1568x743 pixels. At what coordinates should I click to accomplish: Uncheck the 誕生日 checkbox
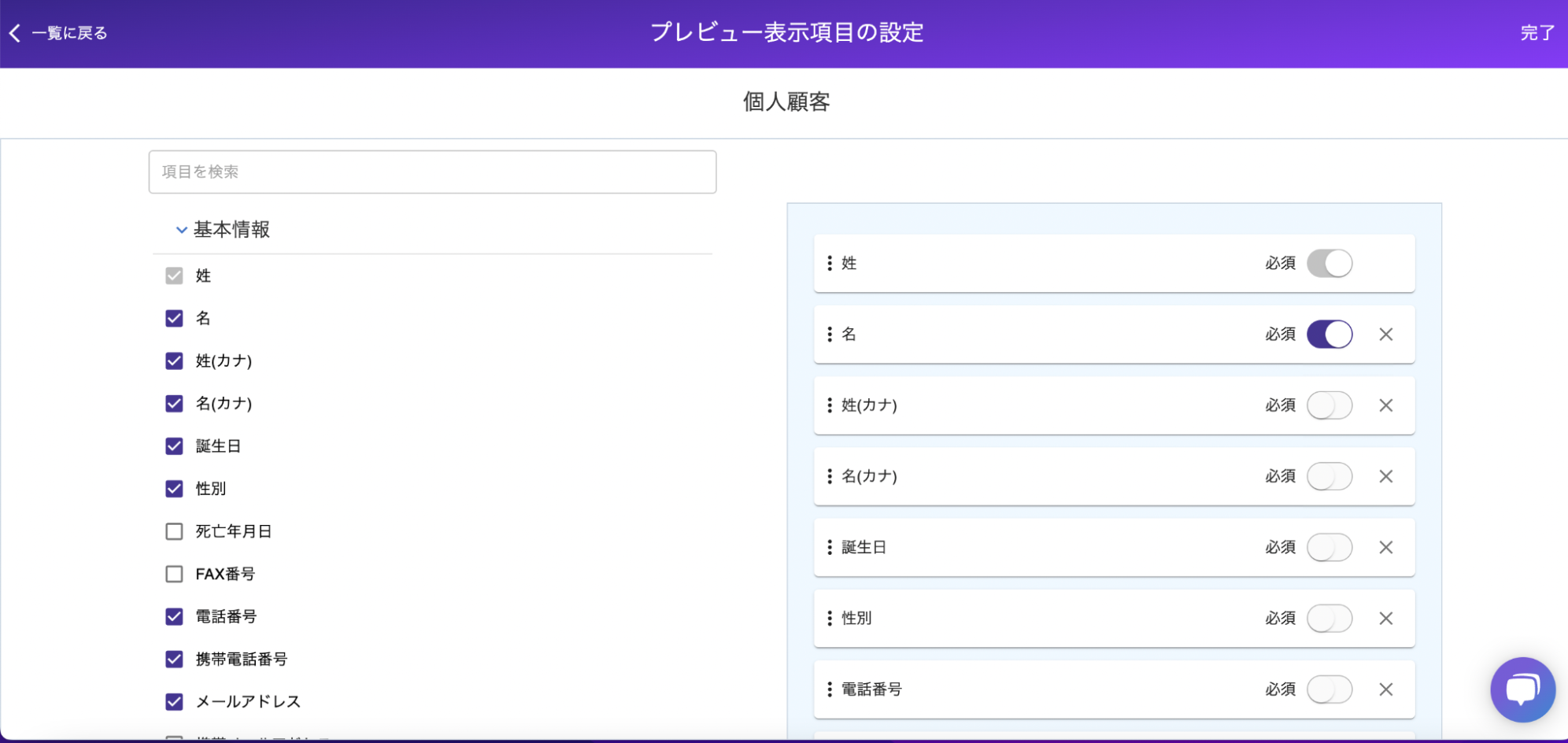[174, 446]
